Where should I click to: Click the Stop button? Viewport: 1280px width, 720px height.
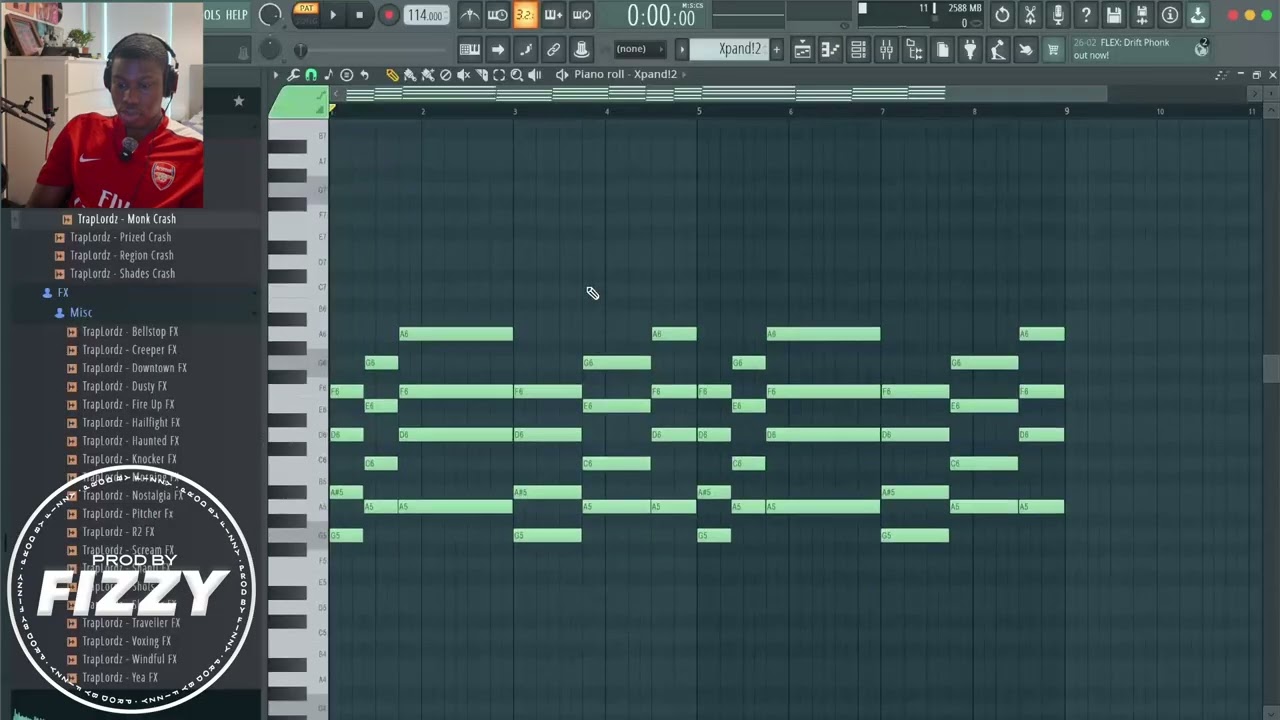[360, 15]
